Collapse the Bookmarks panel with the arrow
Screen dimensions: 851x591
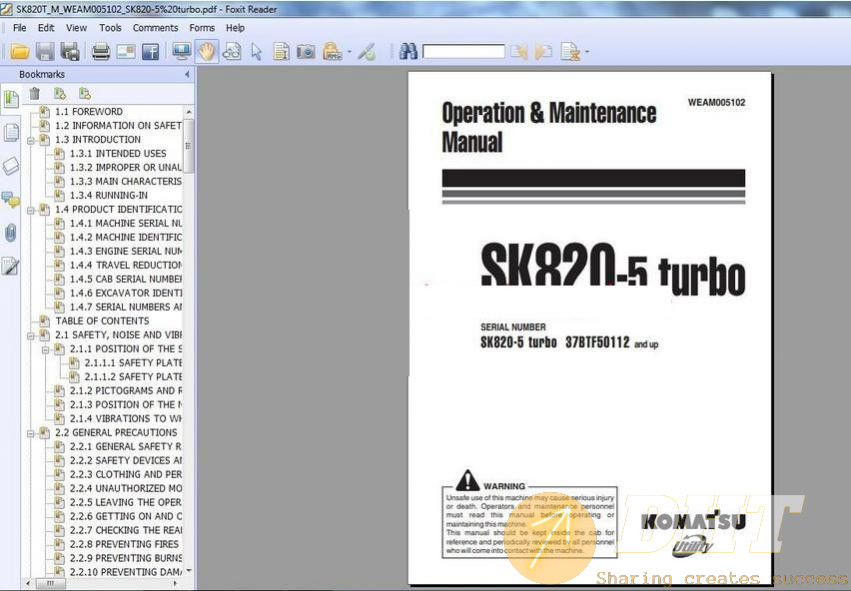[x=187, y=74]
